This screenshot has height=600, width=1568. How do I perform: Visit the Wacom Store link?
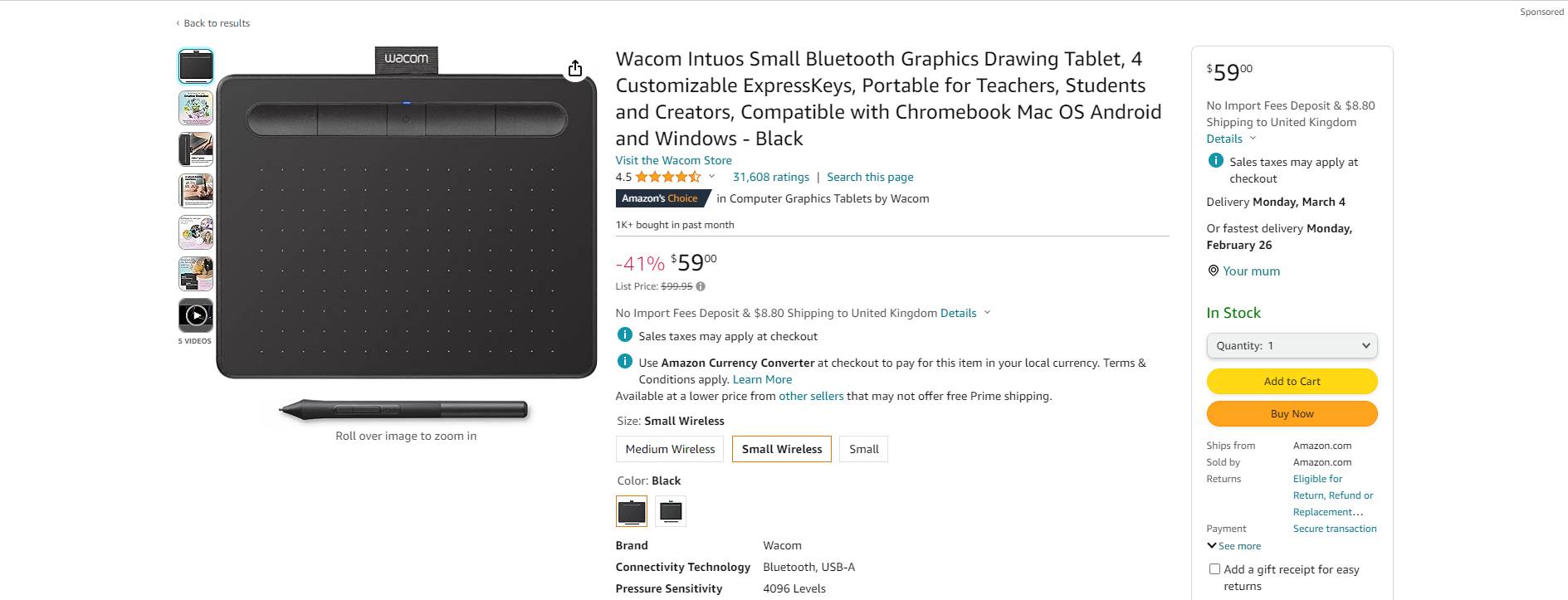(673, 160)
